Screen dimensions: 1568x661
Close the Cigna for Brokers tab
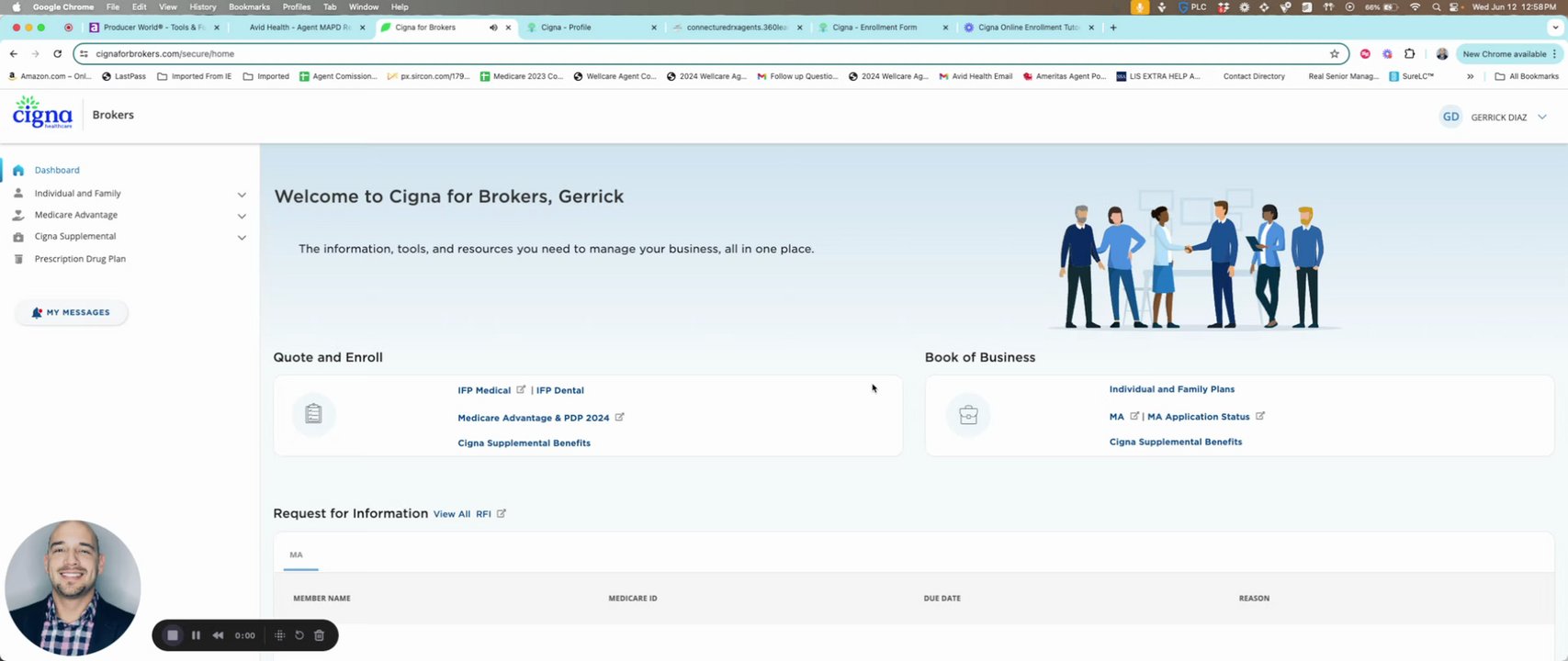pyautogui.click(x=508, y=28)
